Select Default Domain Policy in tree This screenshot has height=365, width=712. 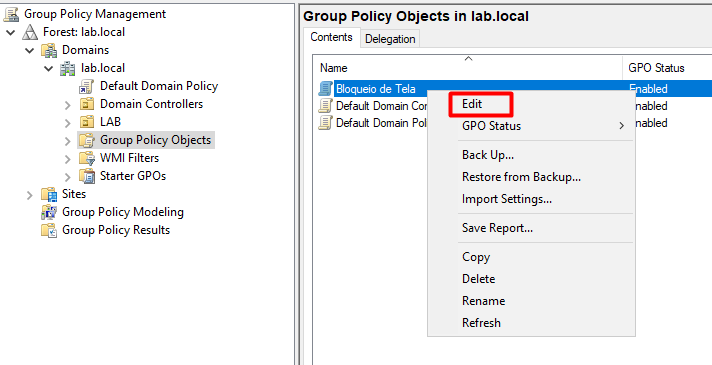[159, 86]
